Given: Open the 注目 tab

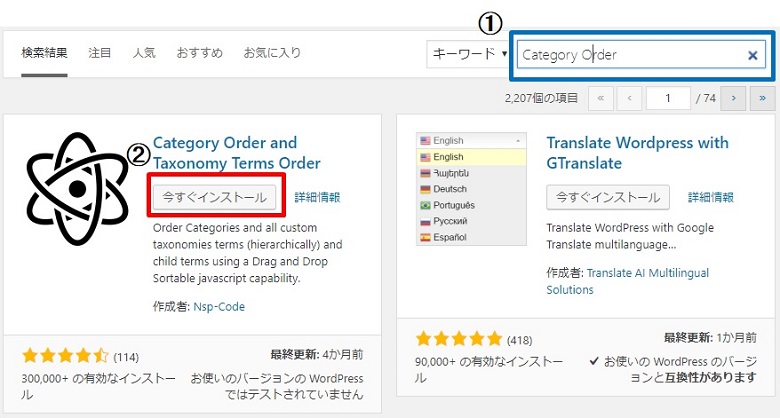Looking at the screenshot, I should 100,53.
